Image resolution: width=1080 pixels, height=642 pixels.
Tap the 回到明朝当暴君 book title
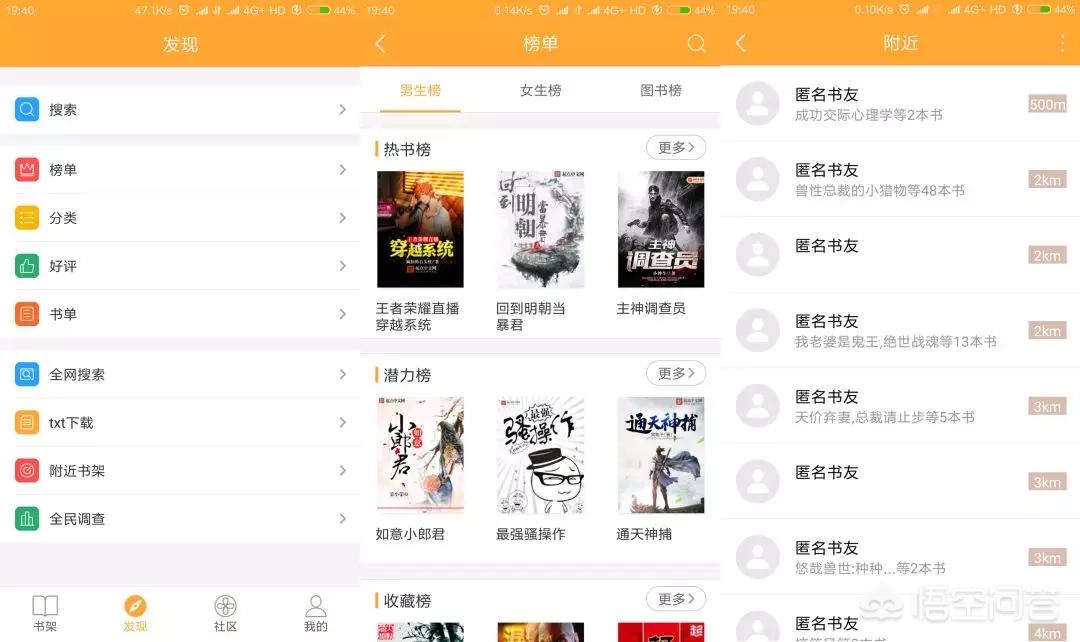click(x=531, y=316)
